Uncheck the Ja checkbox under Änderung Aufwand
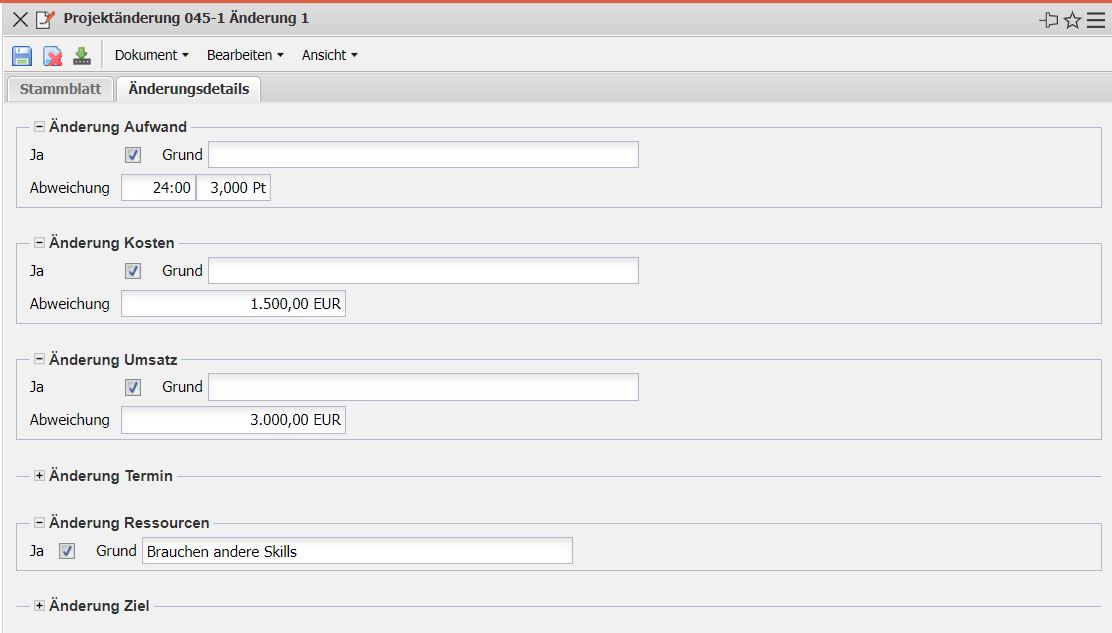This screenshot has height=633, width=1112. tap(133, 155)
